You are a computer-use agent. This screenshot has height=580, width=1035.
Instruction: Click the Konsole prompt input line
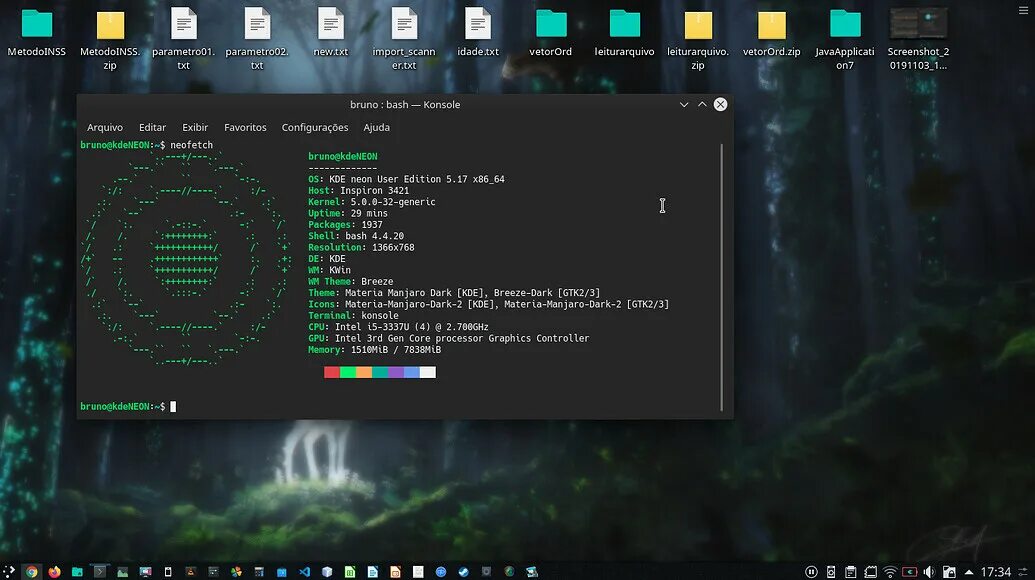399,406
